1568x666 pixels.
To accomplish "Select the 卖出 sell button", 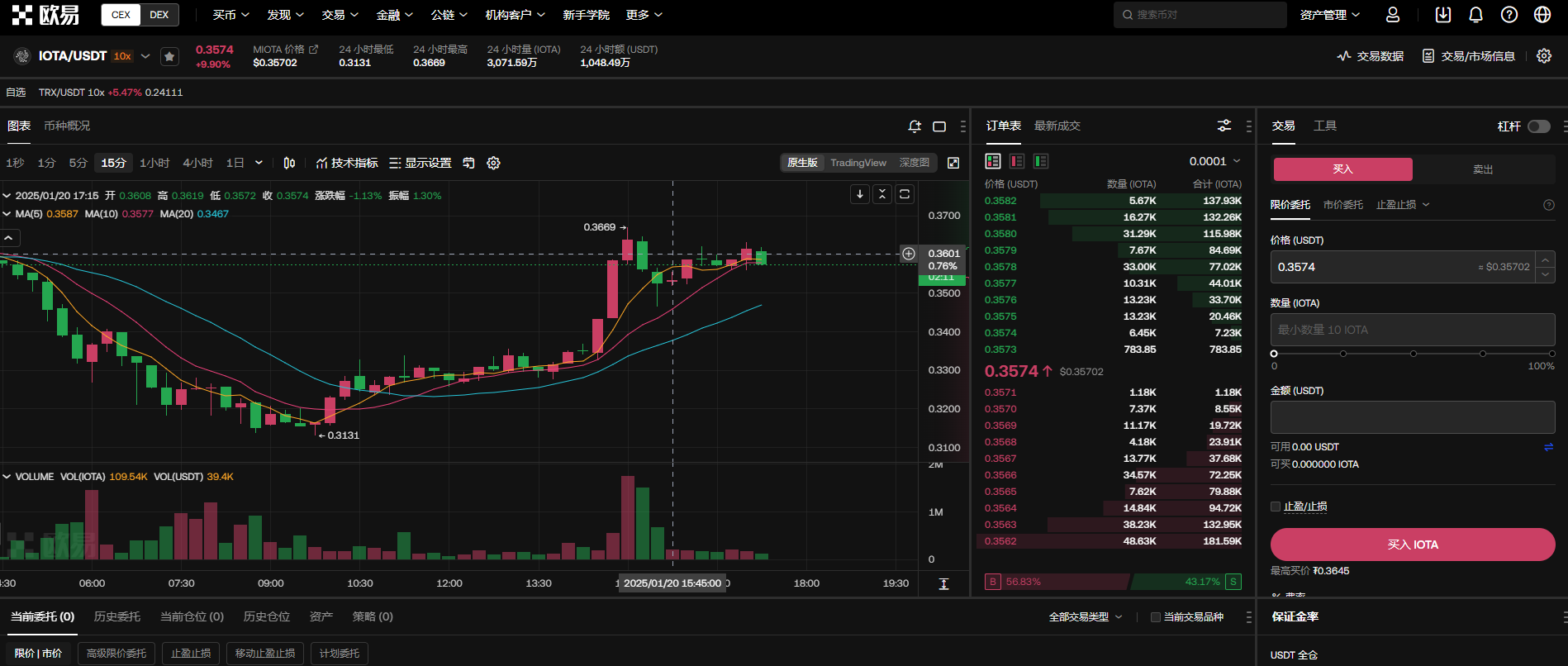I will 1483,169.
